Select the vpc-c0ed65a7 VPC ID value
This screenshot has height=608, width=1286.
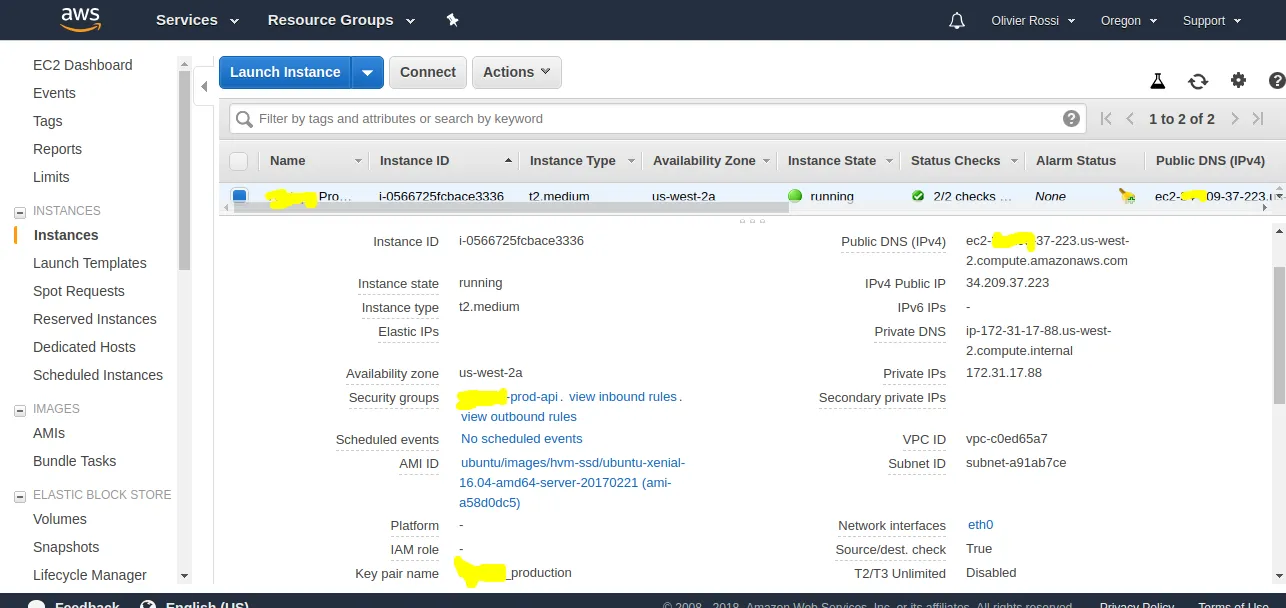coord(1007,439)
